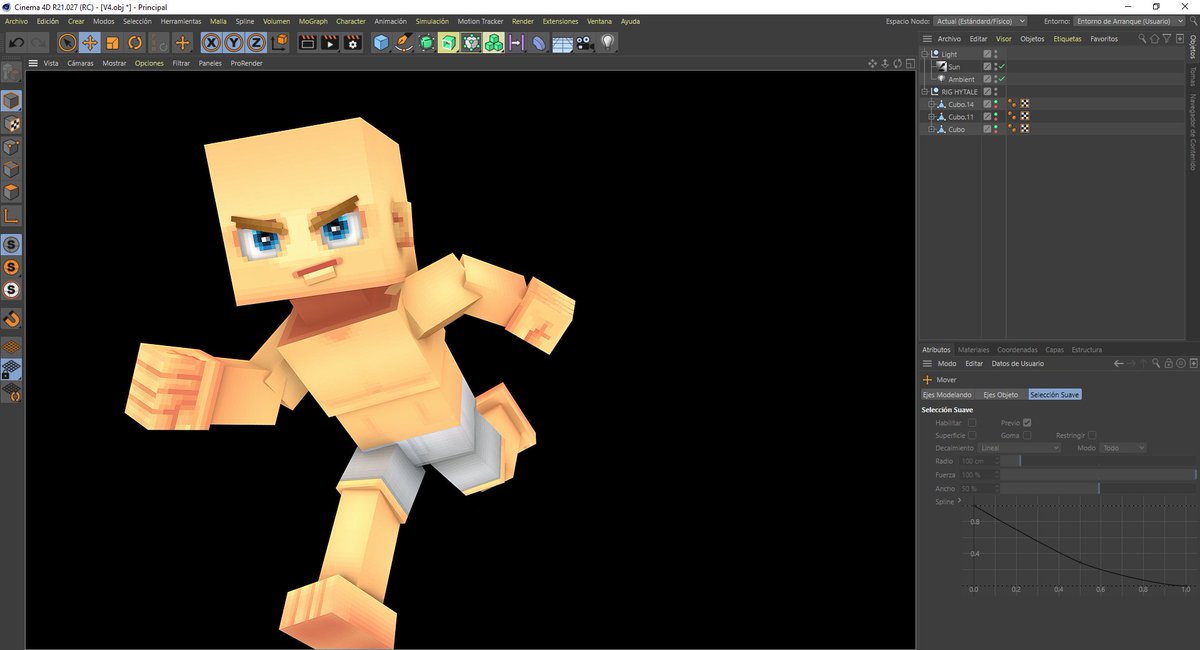Click the Undo arrow in the toolbar
Image resolution: width=1200 pixels, height=650 pixels.
16,43
